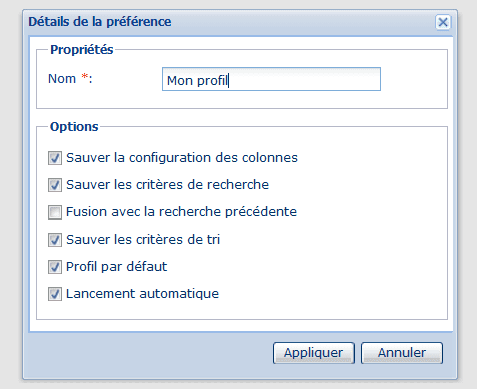Screen dimensions: 477x389
Task: Disable the Profil par défaut checkbox
Action: 55,267
